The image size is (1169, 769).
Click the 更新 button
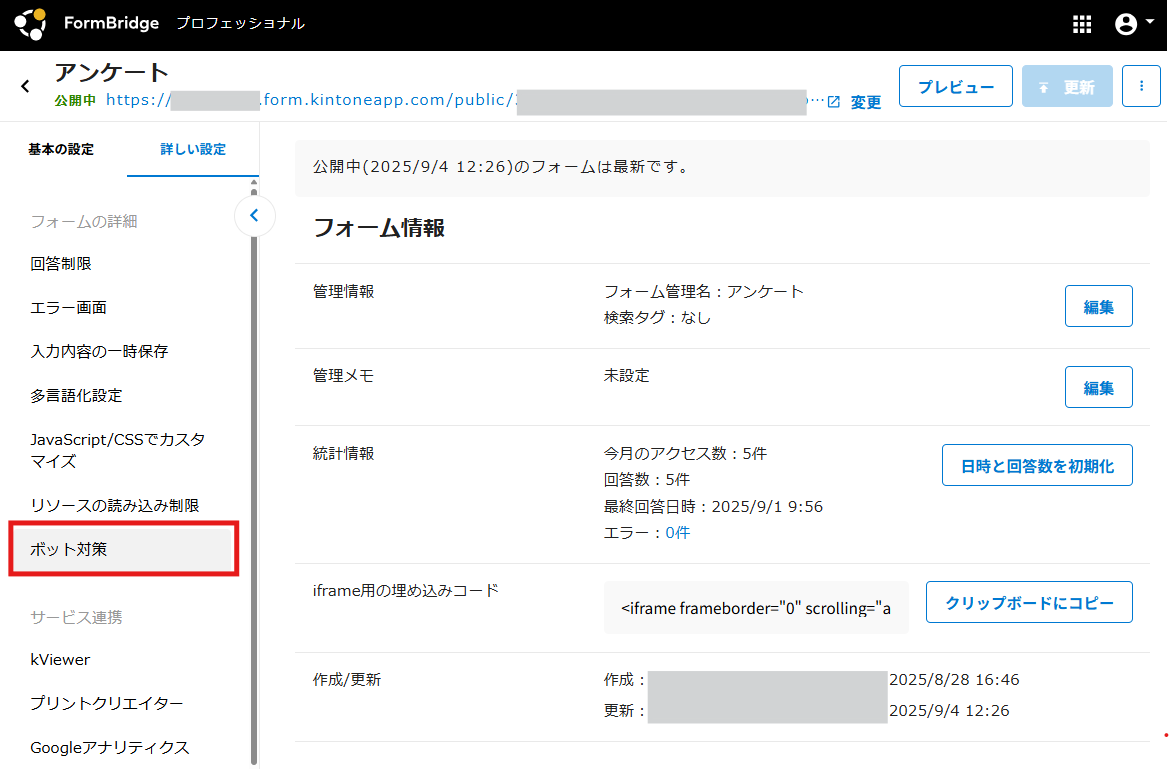click(x=1067, y=87)
